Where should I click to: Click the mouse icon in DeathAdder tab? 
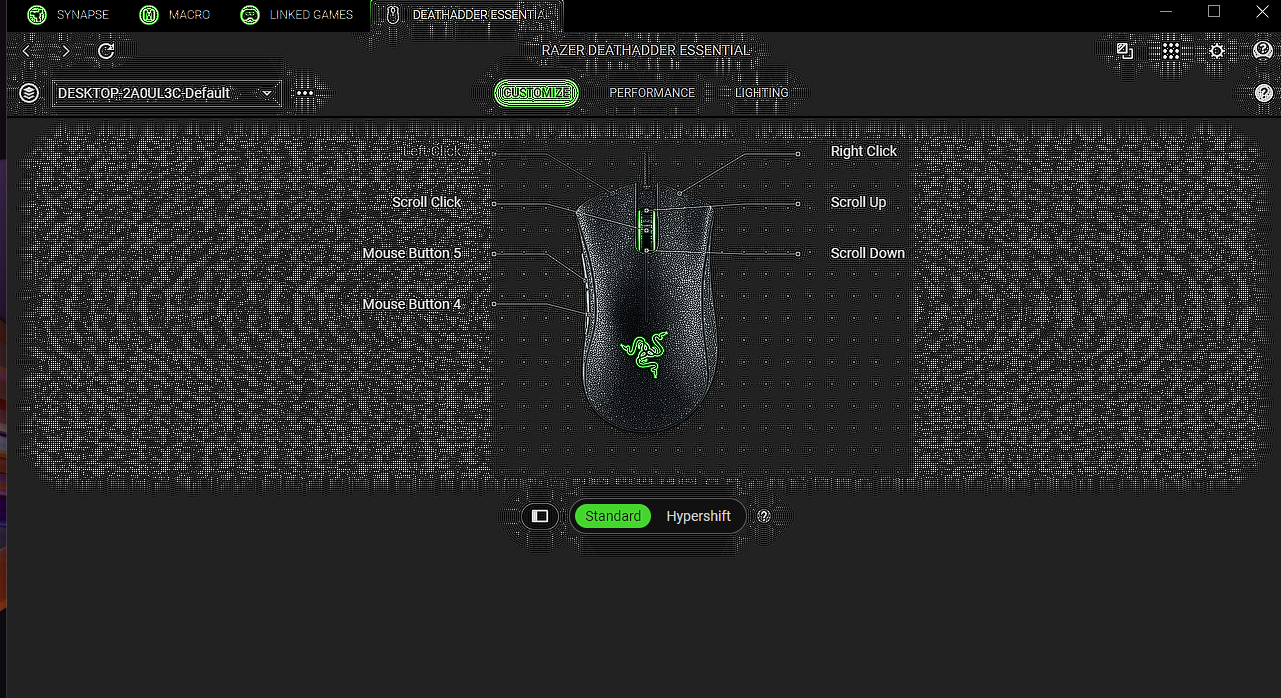(393, 15)
